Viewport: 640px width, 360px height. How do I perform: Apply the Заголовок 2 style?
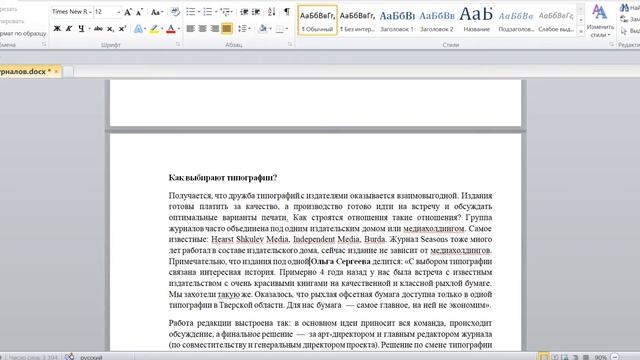pos(437,20)
